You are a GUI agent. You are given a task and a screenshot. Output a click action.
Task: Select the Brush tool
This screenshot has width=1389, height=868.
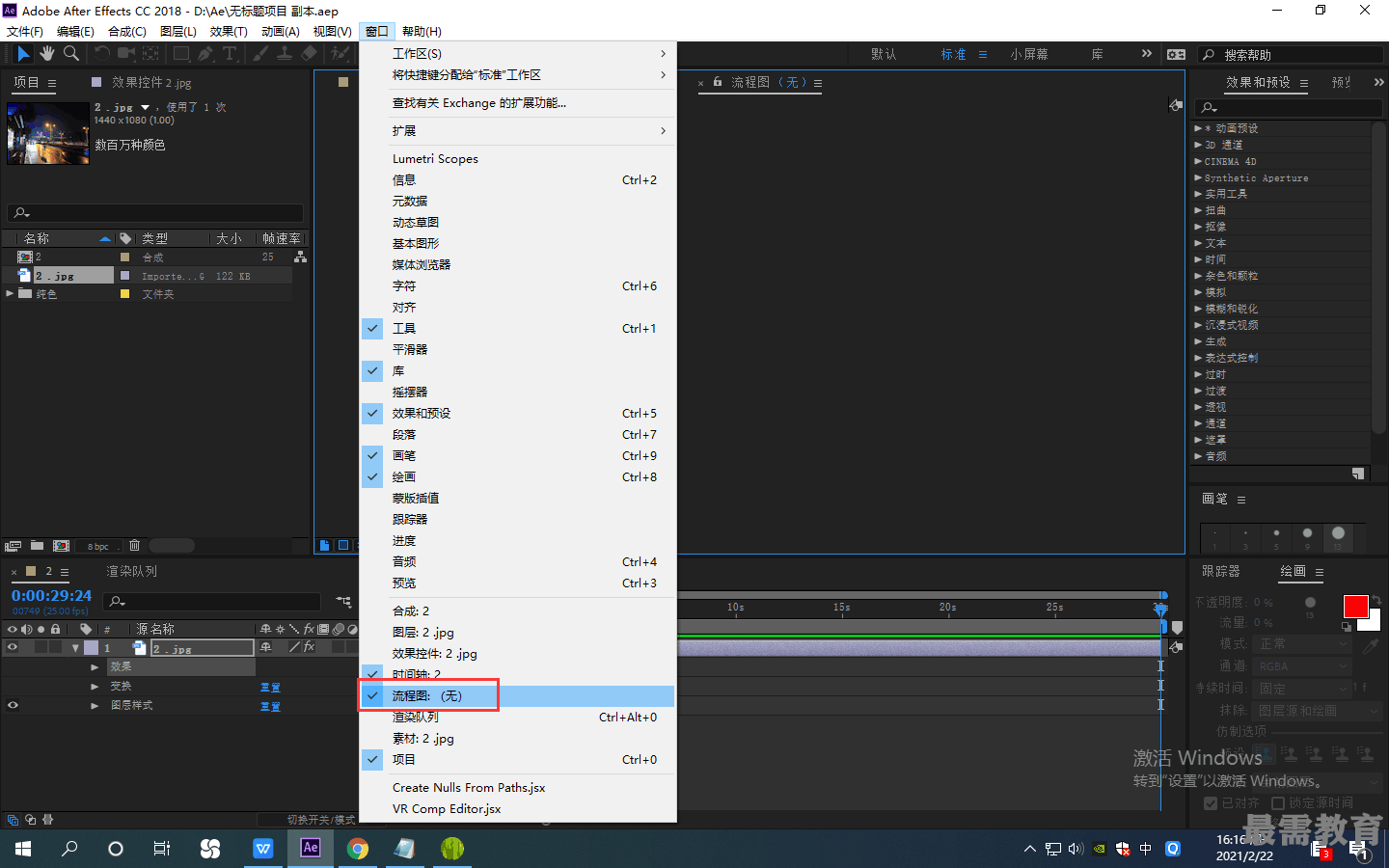260,54
